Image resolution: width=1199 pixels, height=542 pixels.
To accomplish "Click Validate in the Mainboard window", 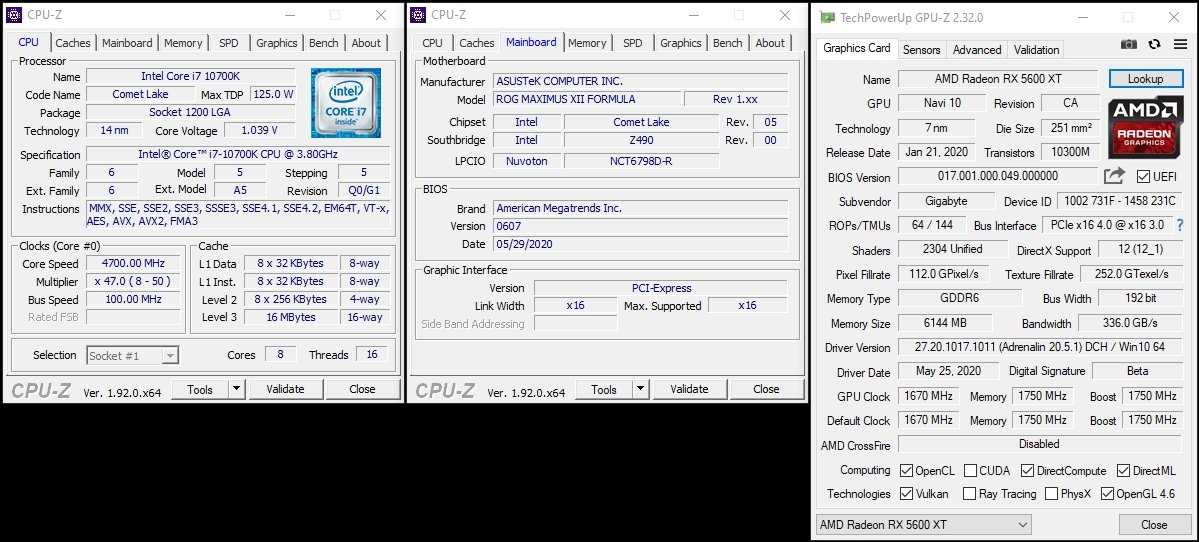I will 689,389.
